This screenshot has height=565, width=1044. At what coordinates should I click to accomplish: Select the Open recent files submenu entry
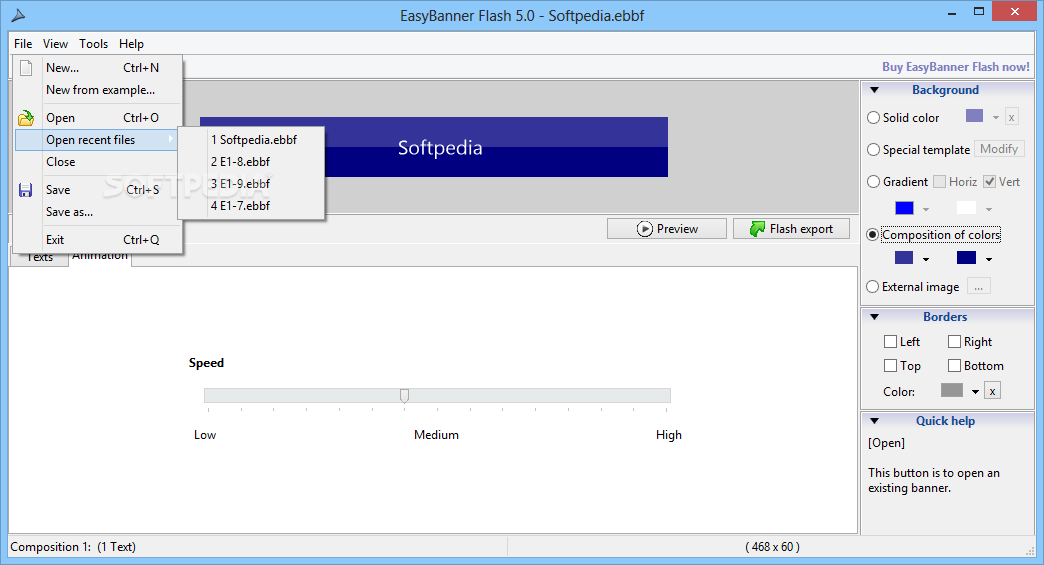coord(97,140)
